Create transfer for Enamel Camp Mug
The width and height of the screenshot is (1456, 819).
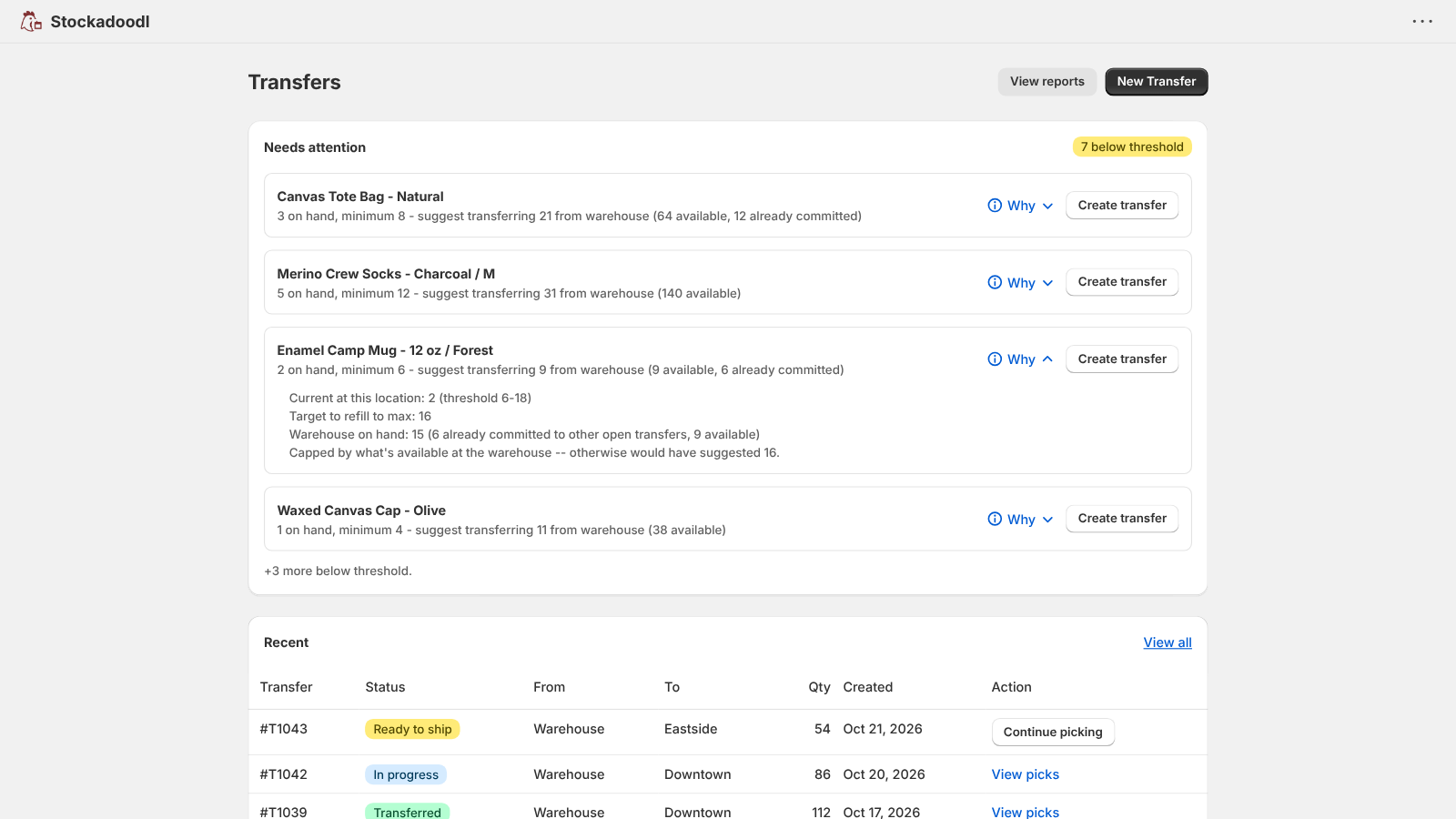coord(1122,359)
